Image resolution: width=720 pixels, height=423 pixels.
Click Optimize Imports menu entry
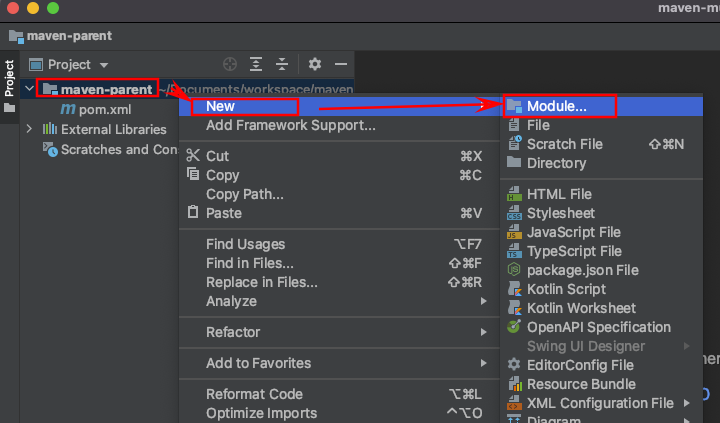click(339, 413)
